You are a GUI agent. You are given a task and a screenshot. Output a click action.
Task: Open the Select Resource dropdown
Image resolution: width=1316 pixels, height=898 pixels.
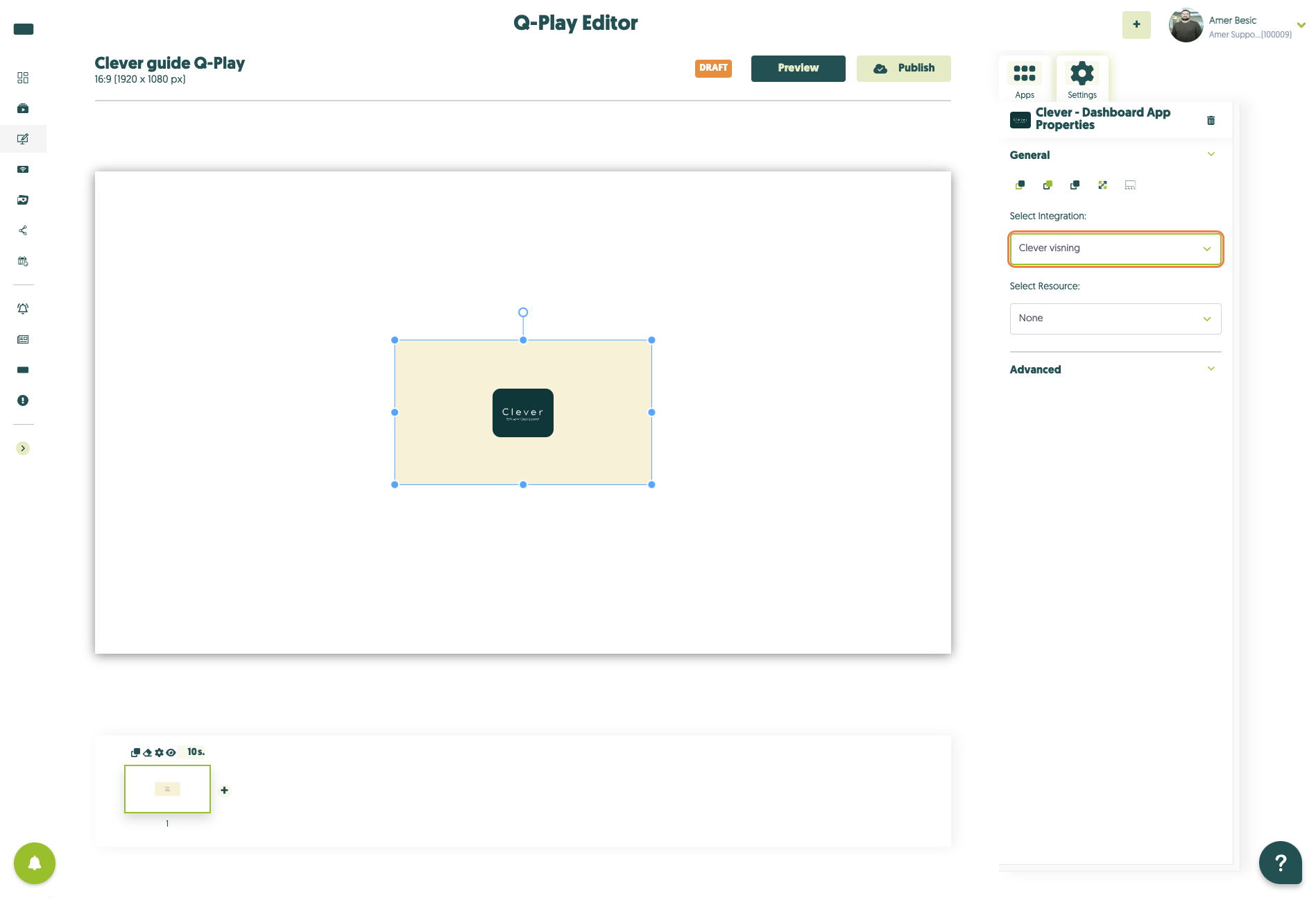tap(1115, 319)
